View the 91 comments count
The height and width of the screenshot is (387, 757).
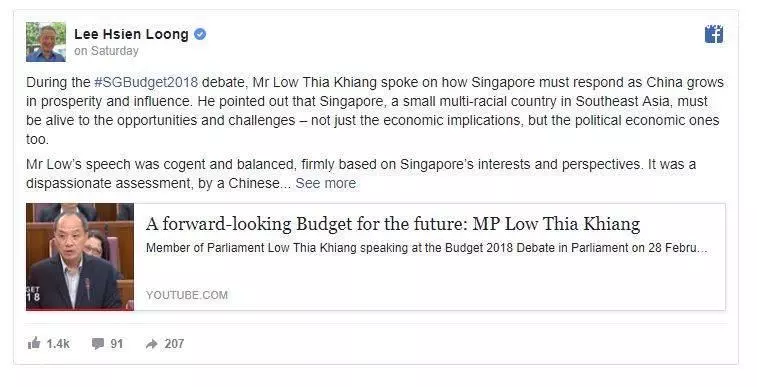(x=116, y=344)
